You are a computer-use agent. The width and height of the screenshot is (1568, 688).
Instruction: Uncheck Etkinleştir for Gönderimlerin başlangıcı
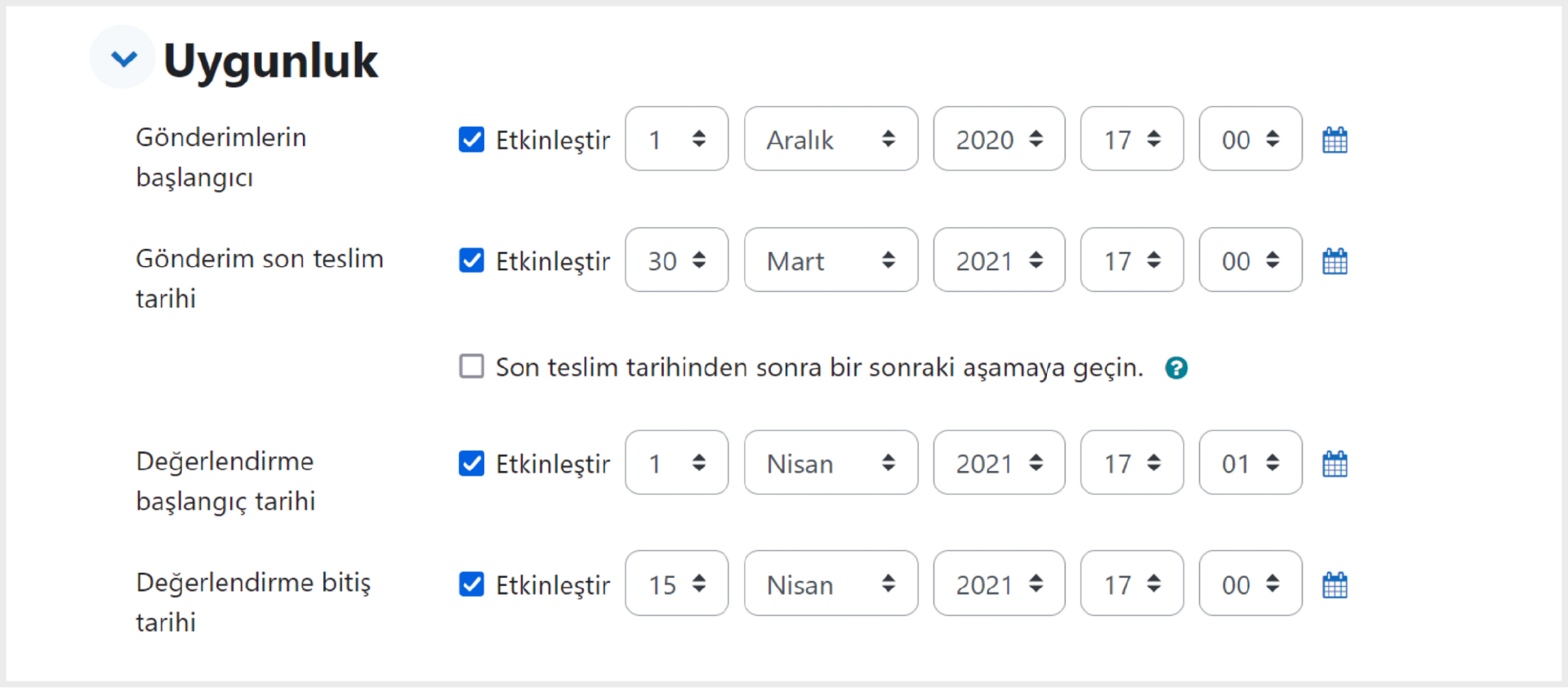471,140
